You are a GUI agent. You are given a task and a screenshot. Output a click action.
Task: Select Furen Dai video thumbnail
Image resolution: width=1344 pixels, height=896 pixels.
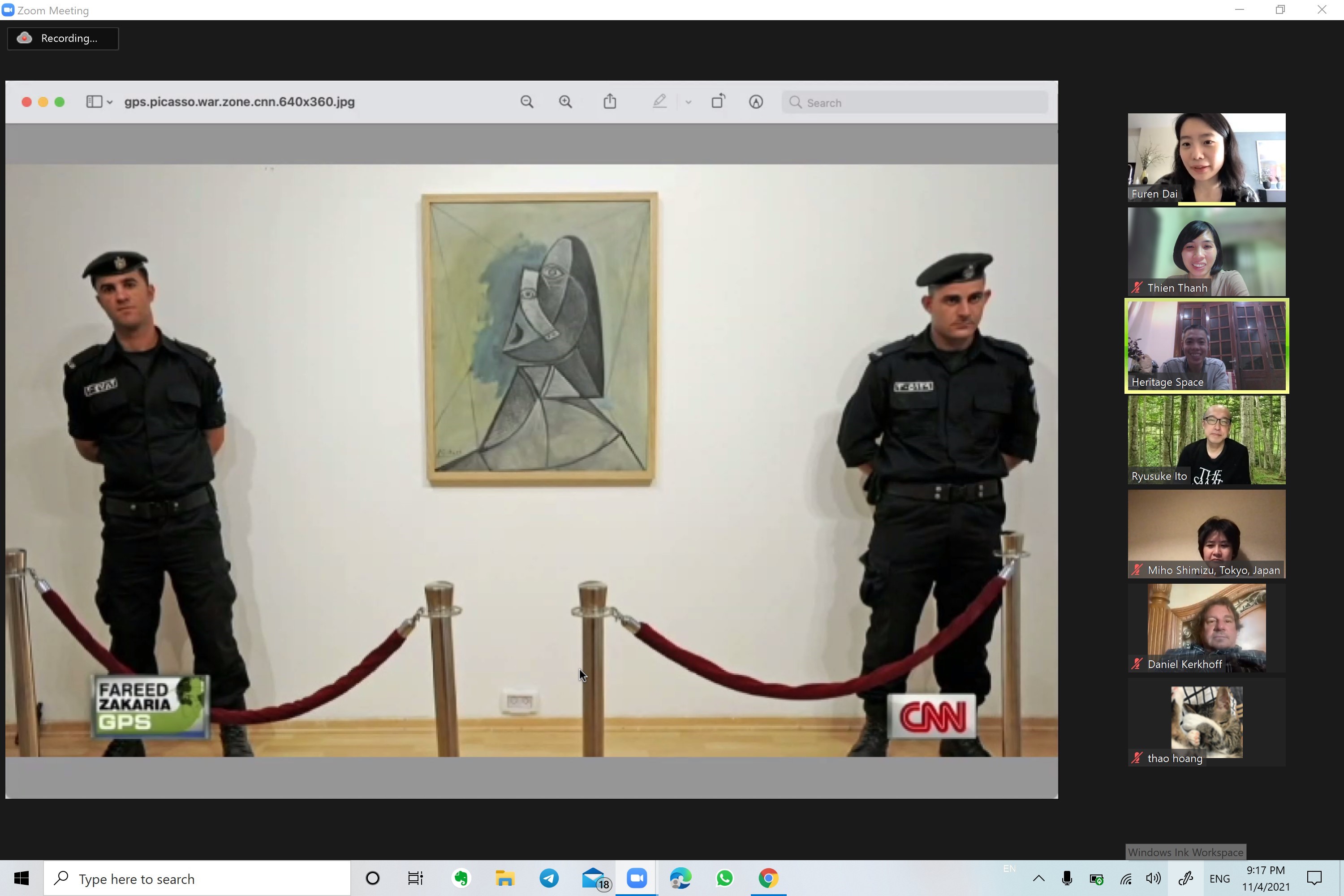pyautogui.click(x=1206, y=157)
